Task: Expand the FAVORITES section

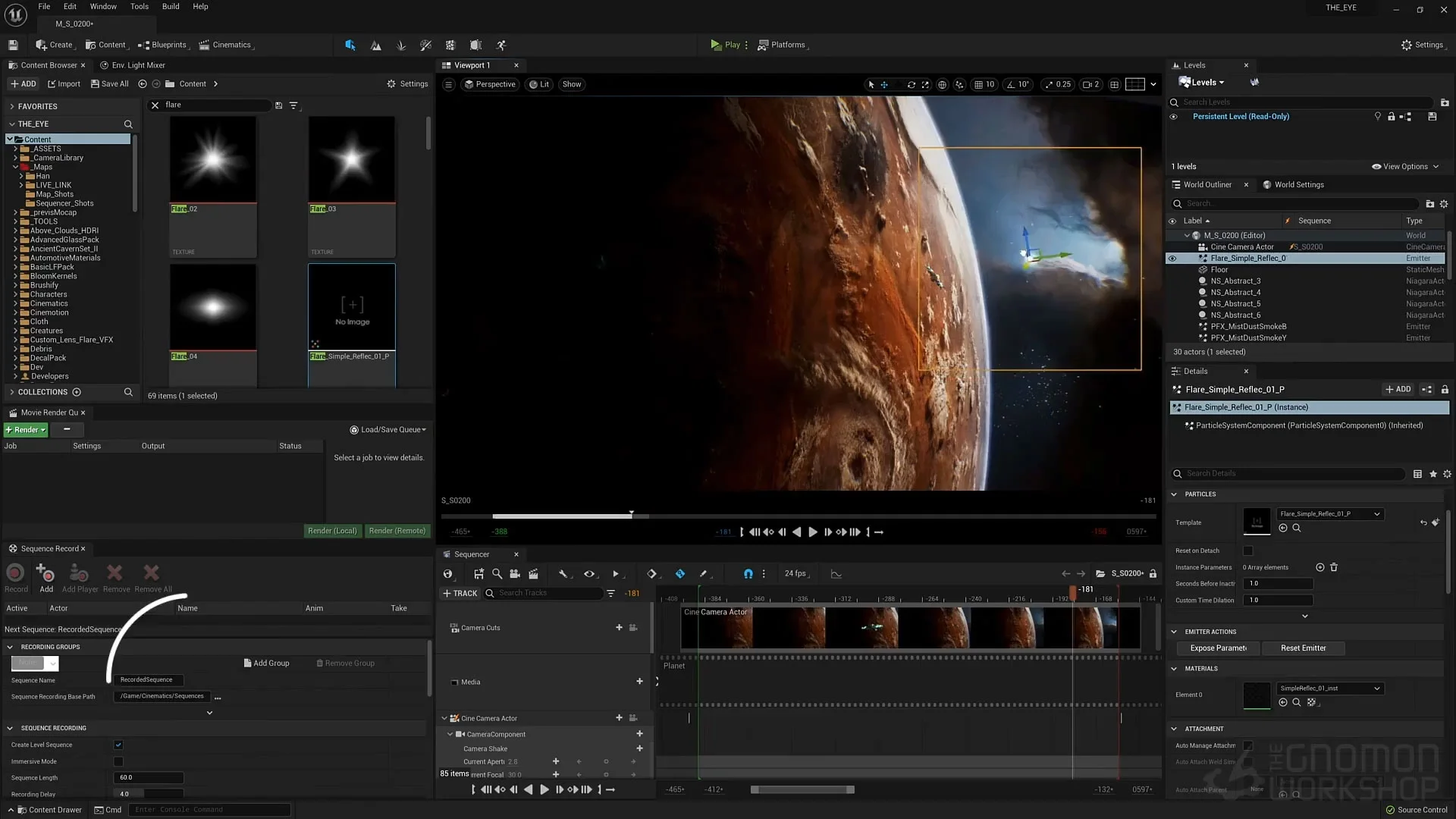Action: pyautogui.click(x=12, y=106)
